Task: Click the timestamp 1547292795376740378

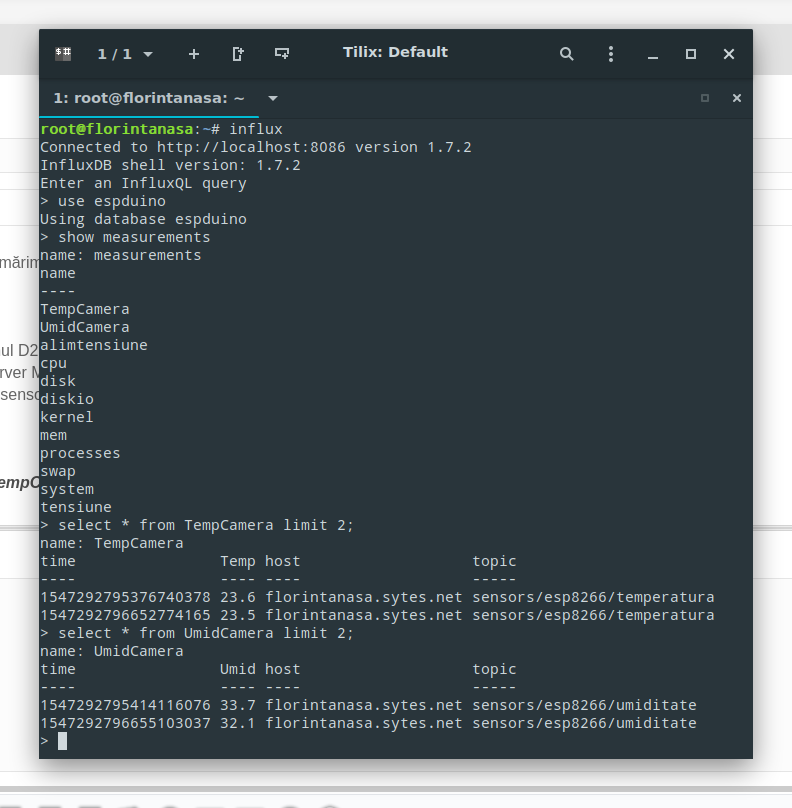Action: point(125,597)
